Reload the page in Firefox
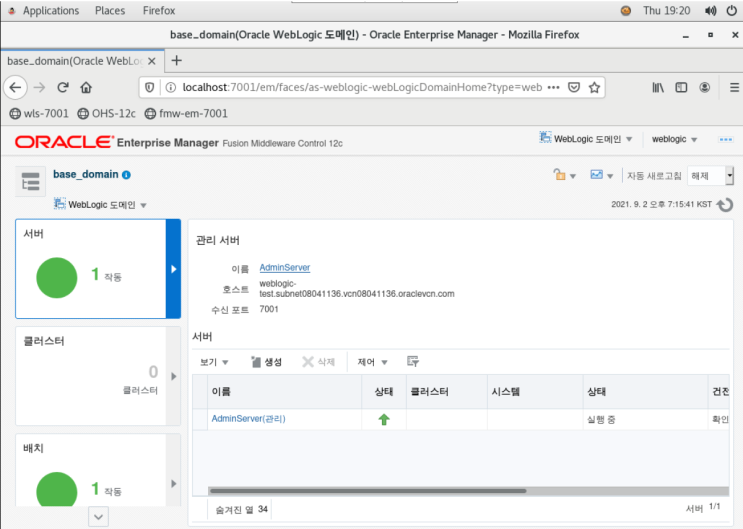743x529 pixels. 63,87
